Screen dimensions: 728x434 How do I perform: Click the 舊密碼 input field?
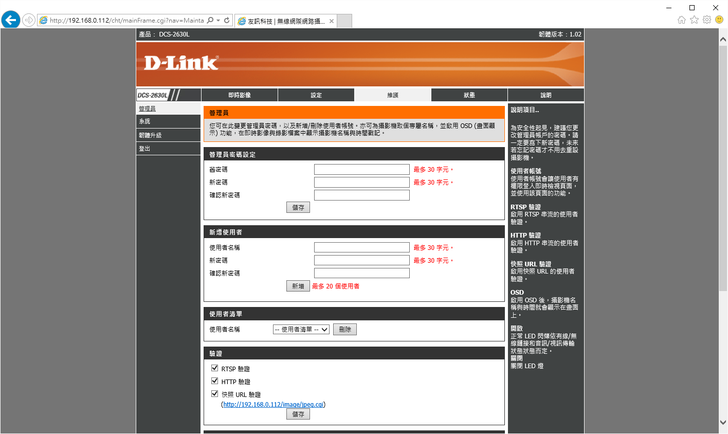(x=361, y=170)
